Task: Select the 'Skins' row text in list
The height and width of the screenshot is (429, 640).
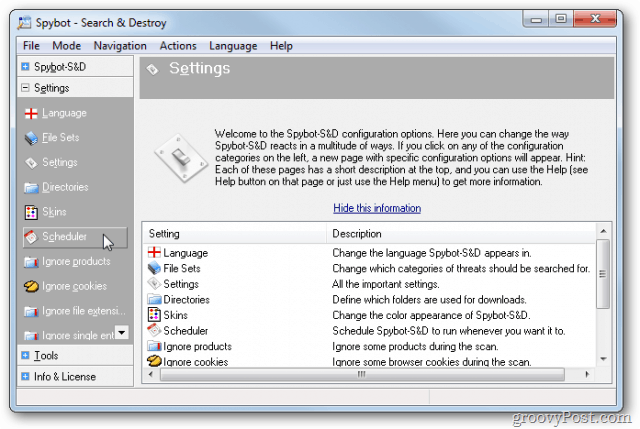Action: 176,315
